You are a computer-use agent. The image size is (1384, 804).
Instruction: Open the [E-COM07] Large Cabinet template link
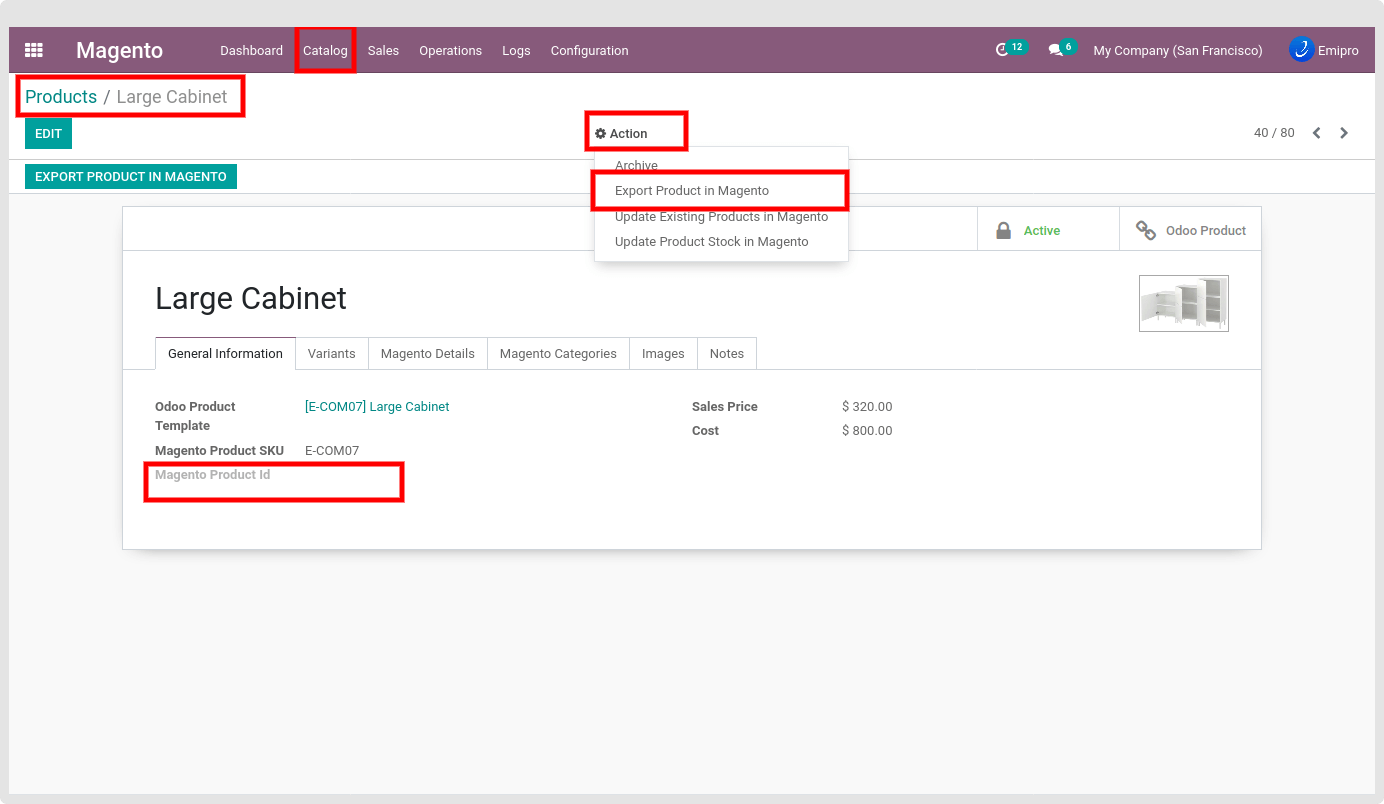[377, 407]
